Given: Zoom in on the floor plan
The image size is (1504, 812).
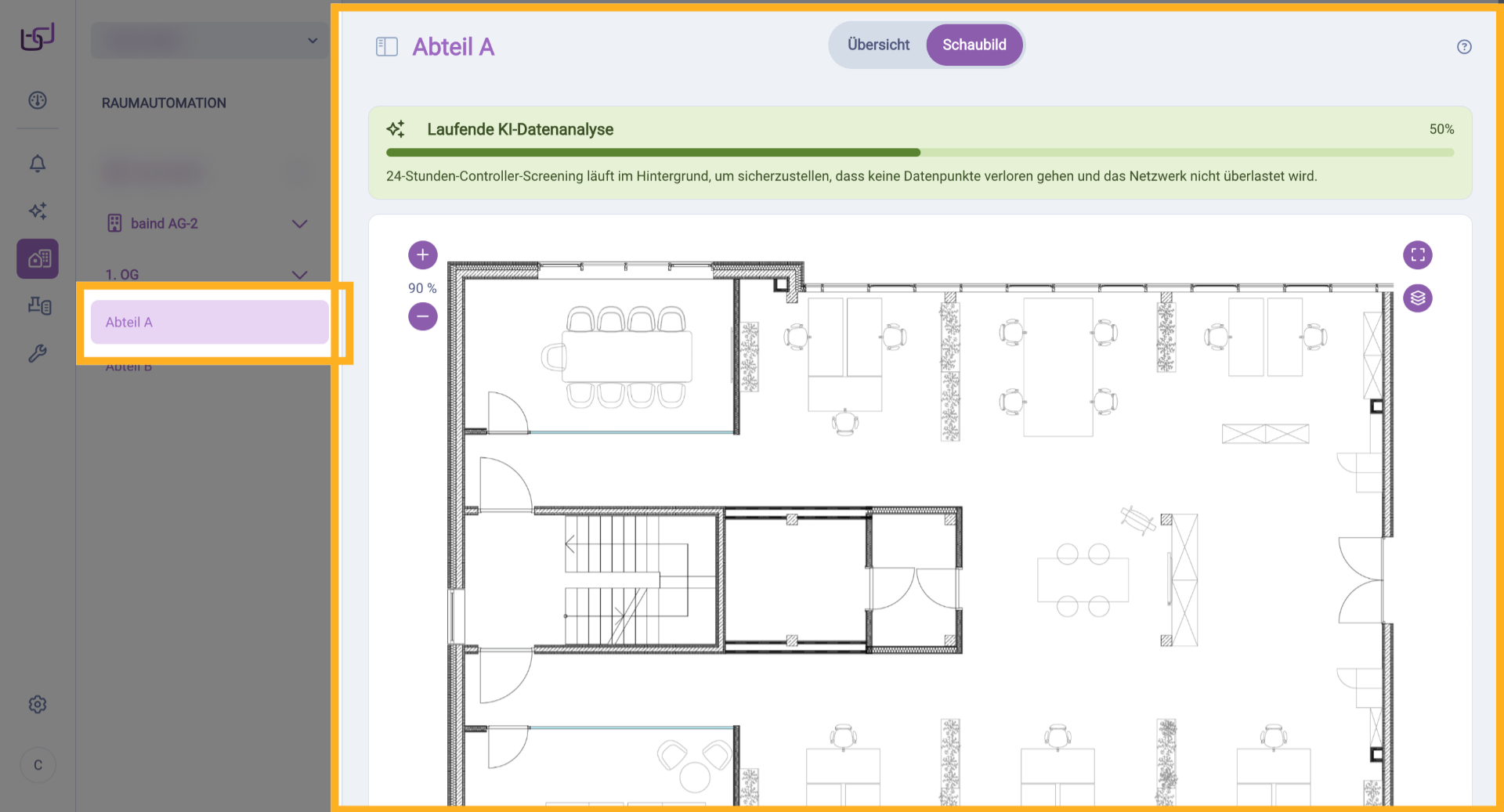Looking at the screenshot, I should point(422,255).
